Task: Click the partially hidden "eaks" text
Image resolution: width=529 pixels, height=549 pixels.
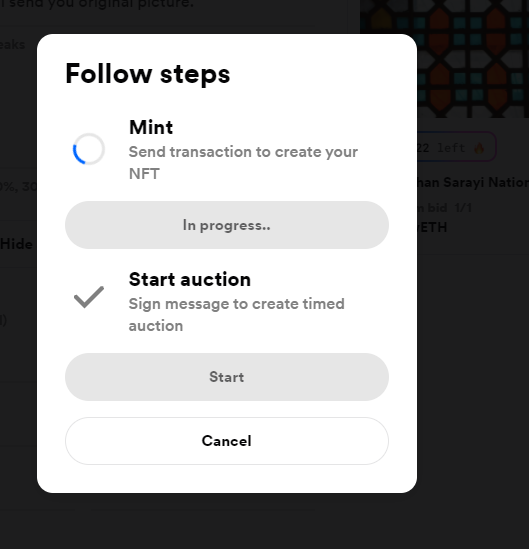Action: (x=13, y=45)
